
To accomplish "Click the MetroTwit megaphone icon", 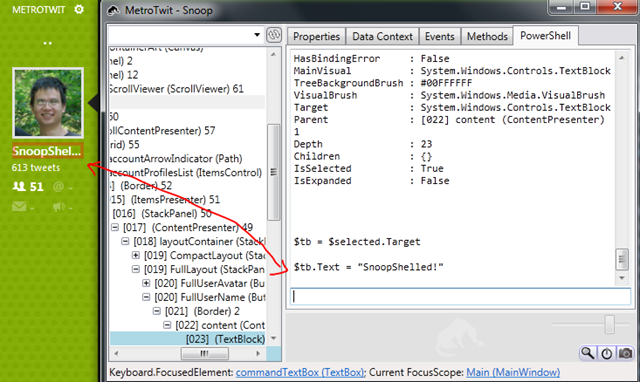I will pyautogui.click(x=58, y=207).
